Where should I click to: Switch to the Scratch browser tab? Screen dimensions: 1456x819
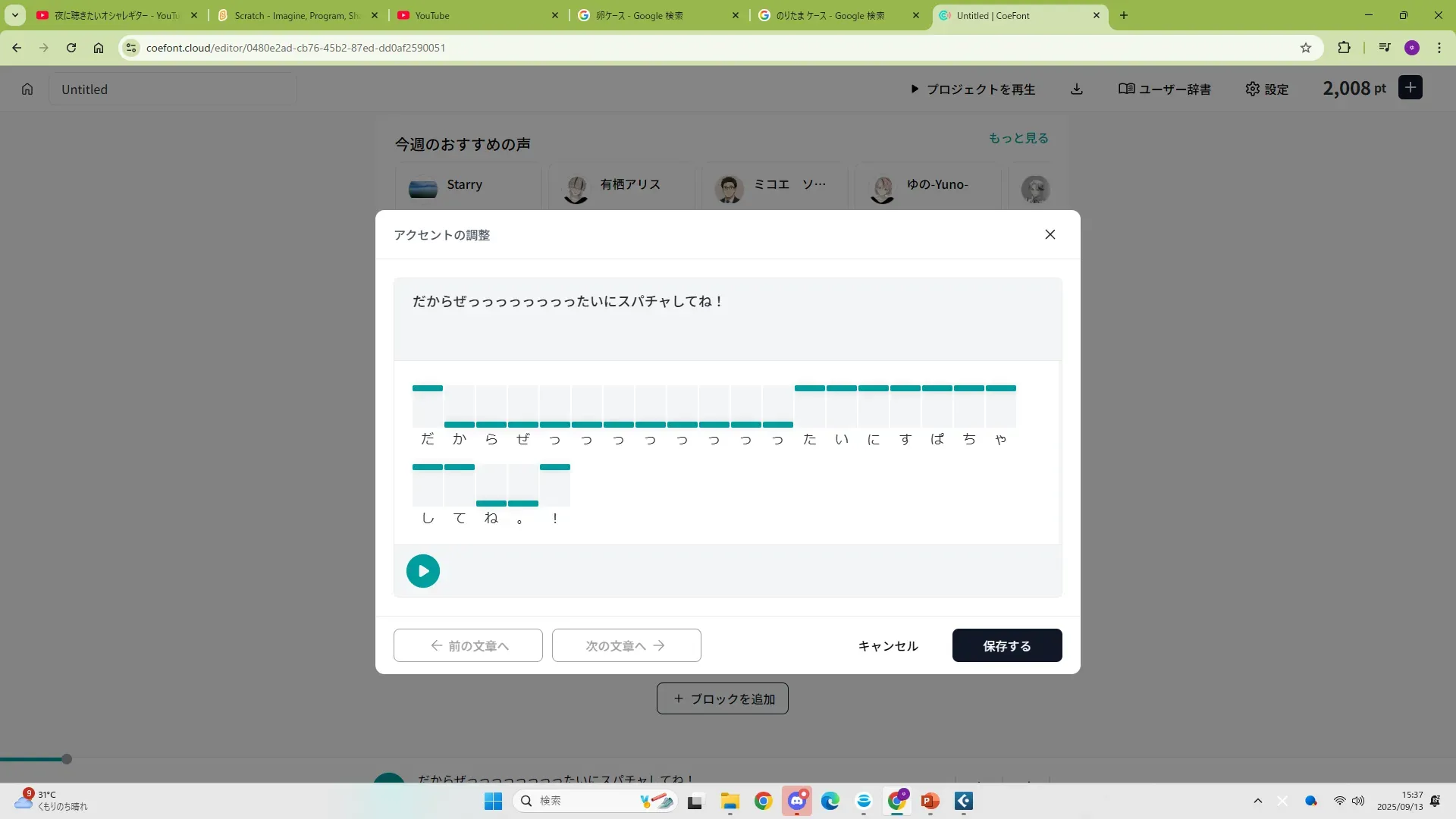point(297,15)
